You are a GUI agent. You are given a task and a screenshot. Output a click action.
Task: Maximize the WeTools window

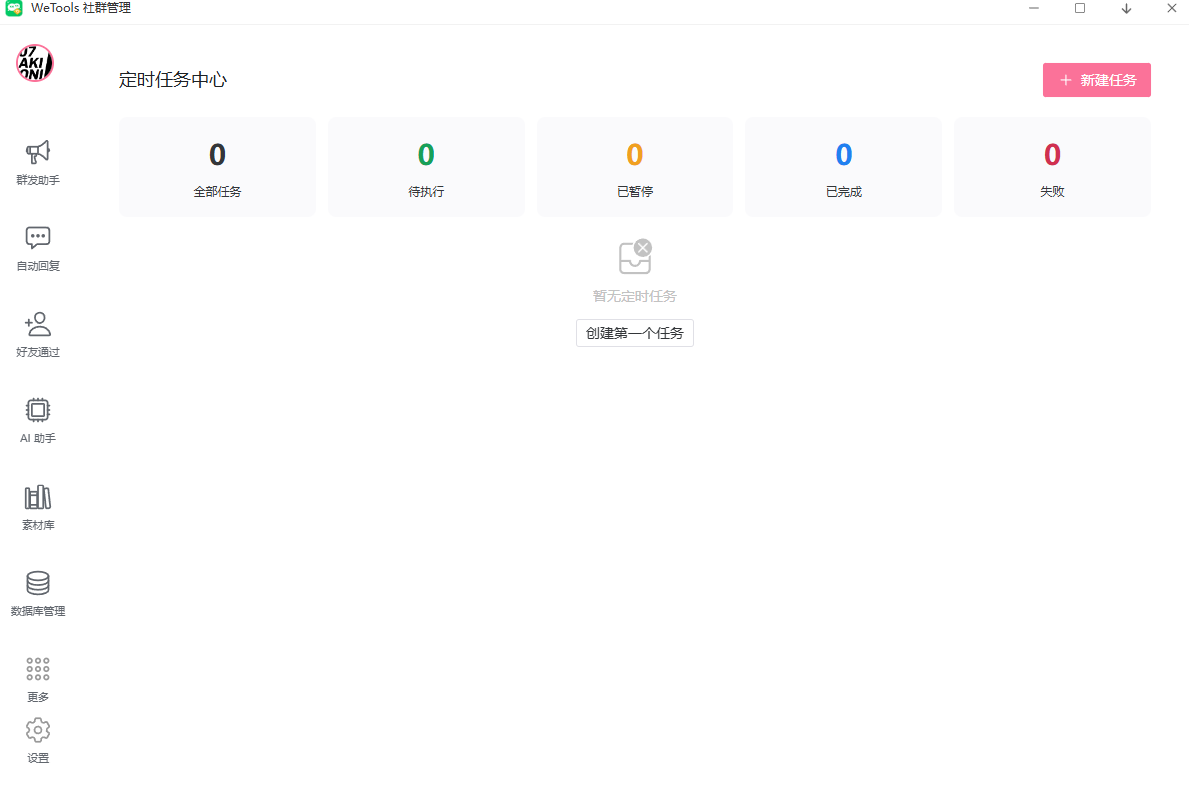(x=1080, y=9)
